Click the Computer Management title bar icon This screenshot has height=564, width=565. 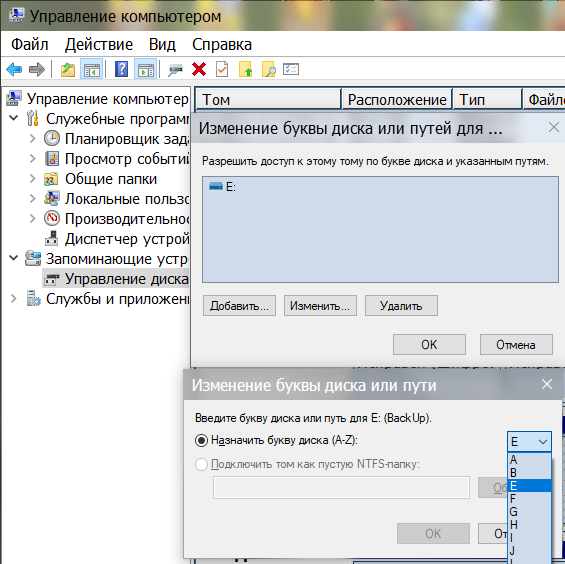(16, 15)
